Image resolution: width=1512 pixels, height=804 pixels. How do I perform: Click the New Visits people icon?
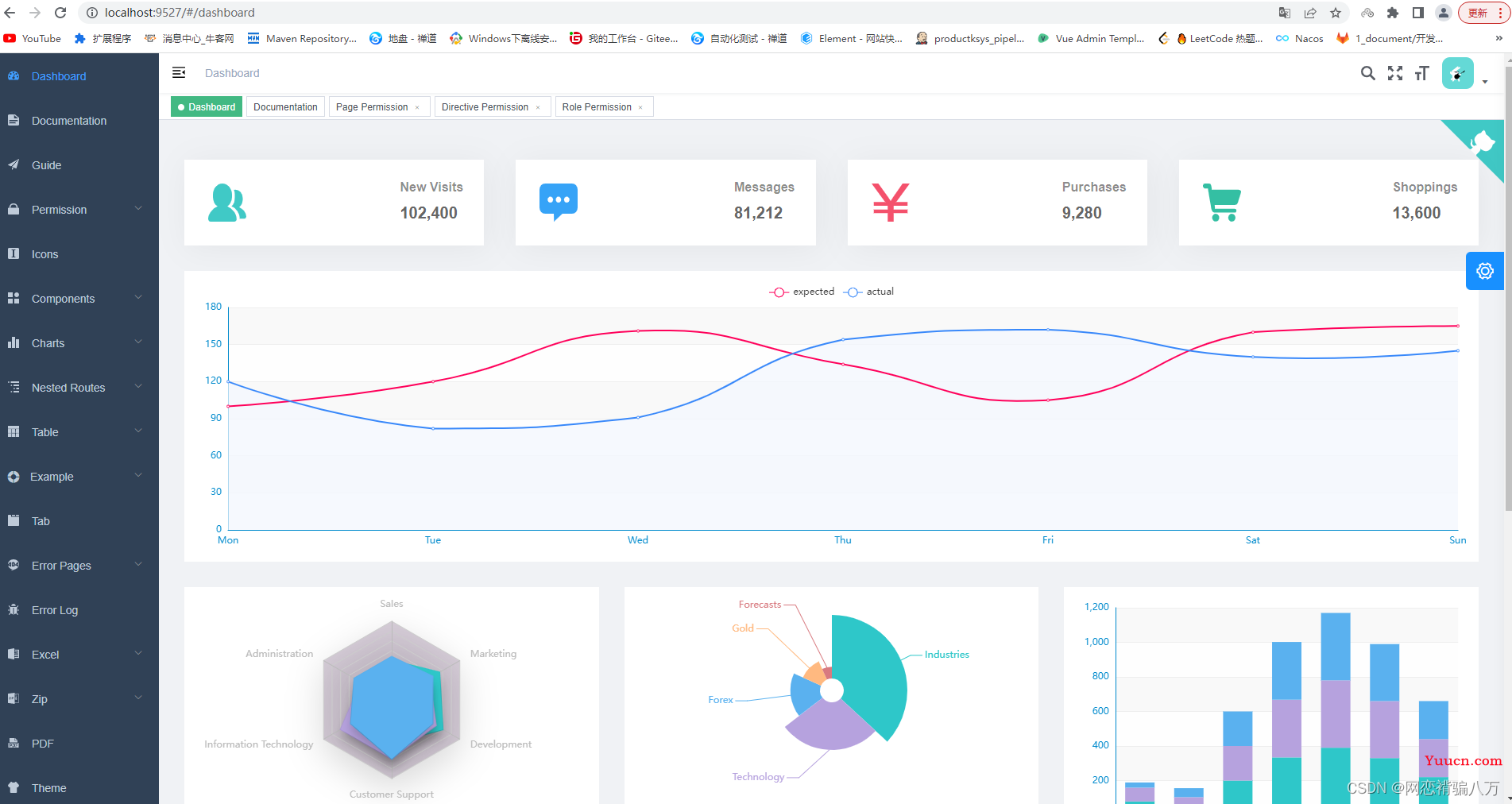pos(227,203)
